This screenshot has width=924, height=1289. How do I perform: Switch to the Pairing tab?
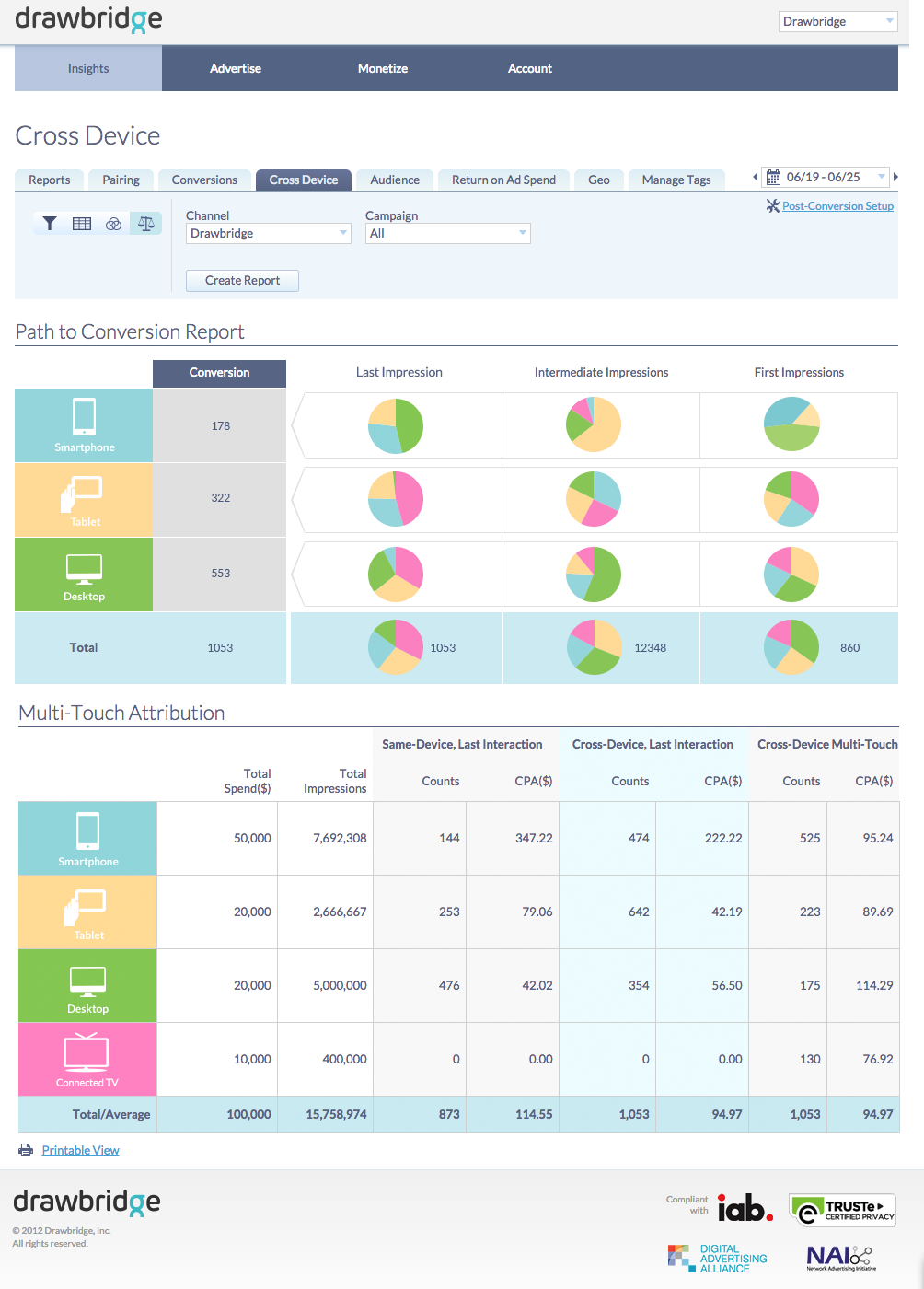tap(121, 180)
